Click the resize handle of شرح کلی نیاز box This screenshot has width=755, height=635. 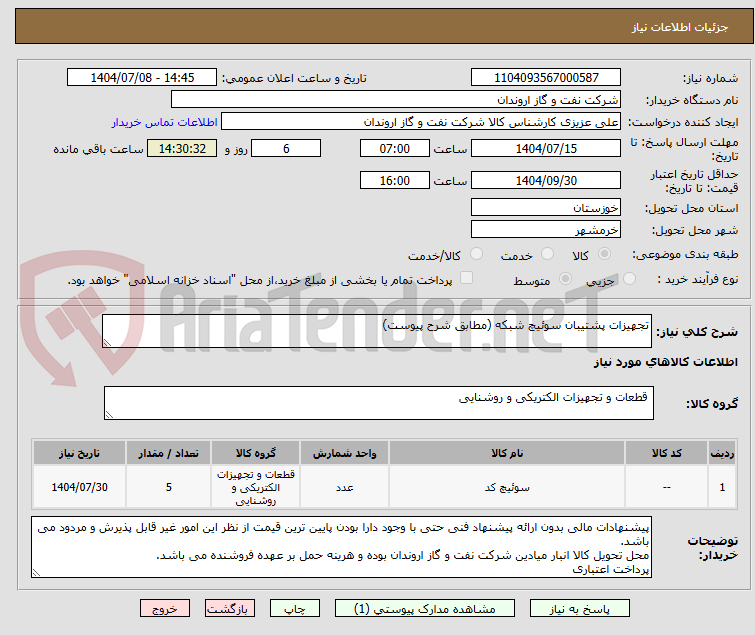point(107,343)
